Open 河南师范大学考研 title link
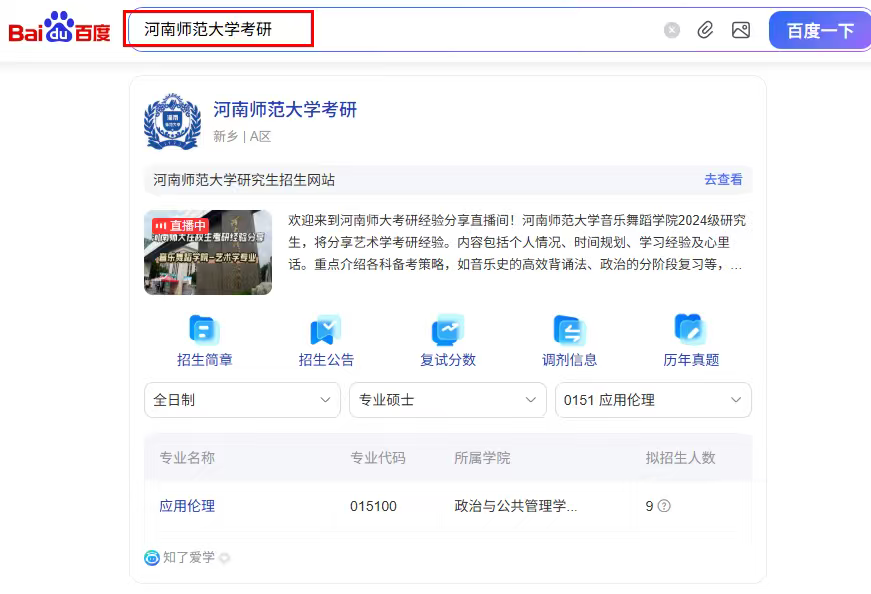The height and width of the screenshot is (594, 871). click(285, 110)
